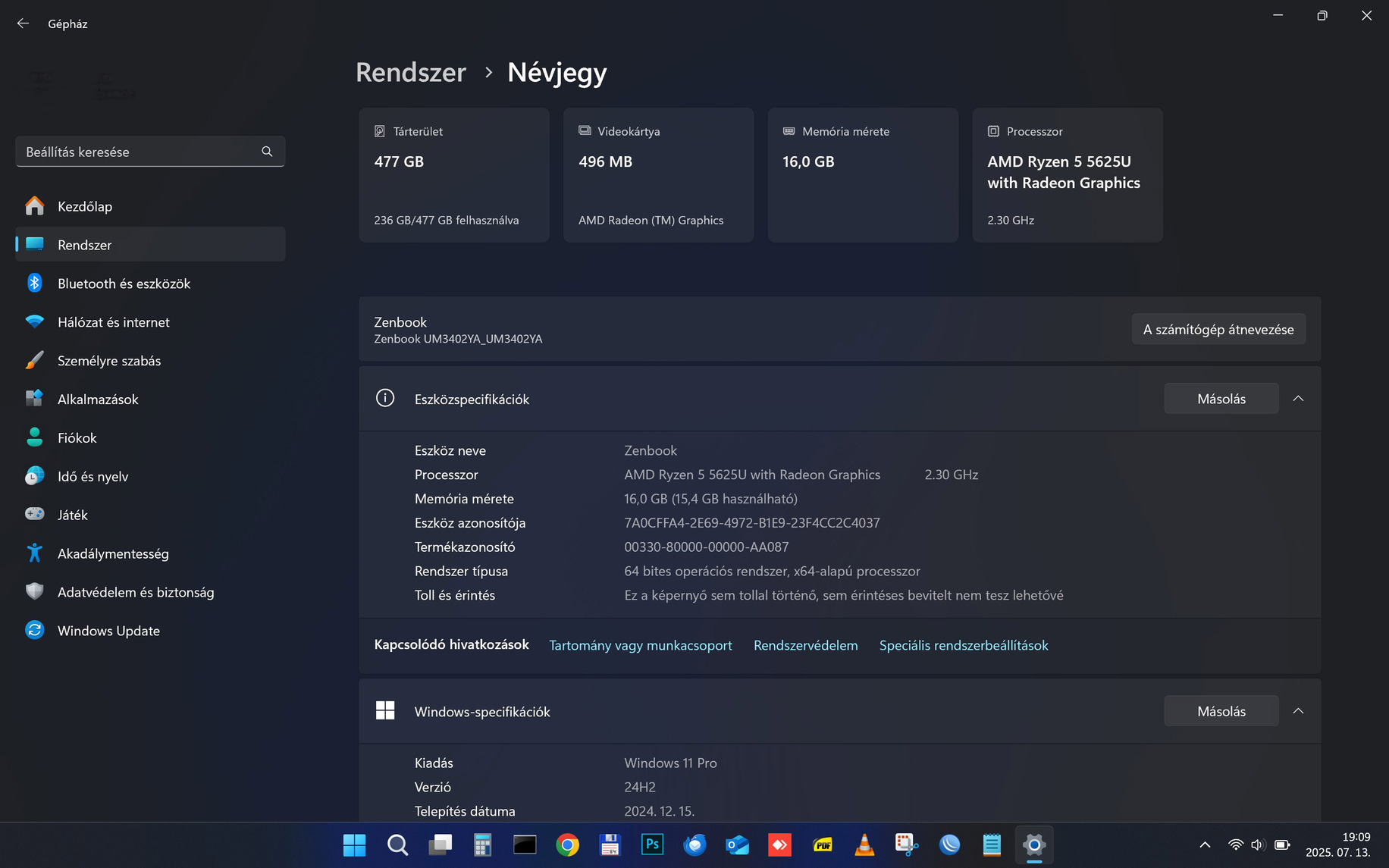Open Outlook from the taskbar

737,844
